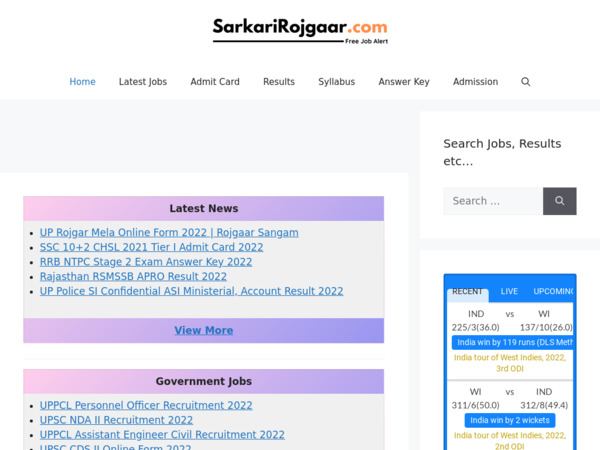Open SSC 10+2 CHSL Admit Card link

[152, 247]
